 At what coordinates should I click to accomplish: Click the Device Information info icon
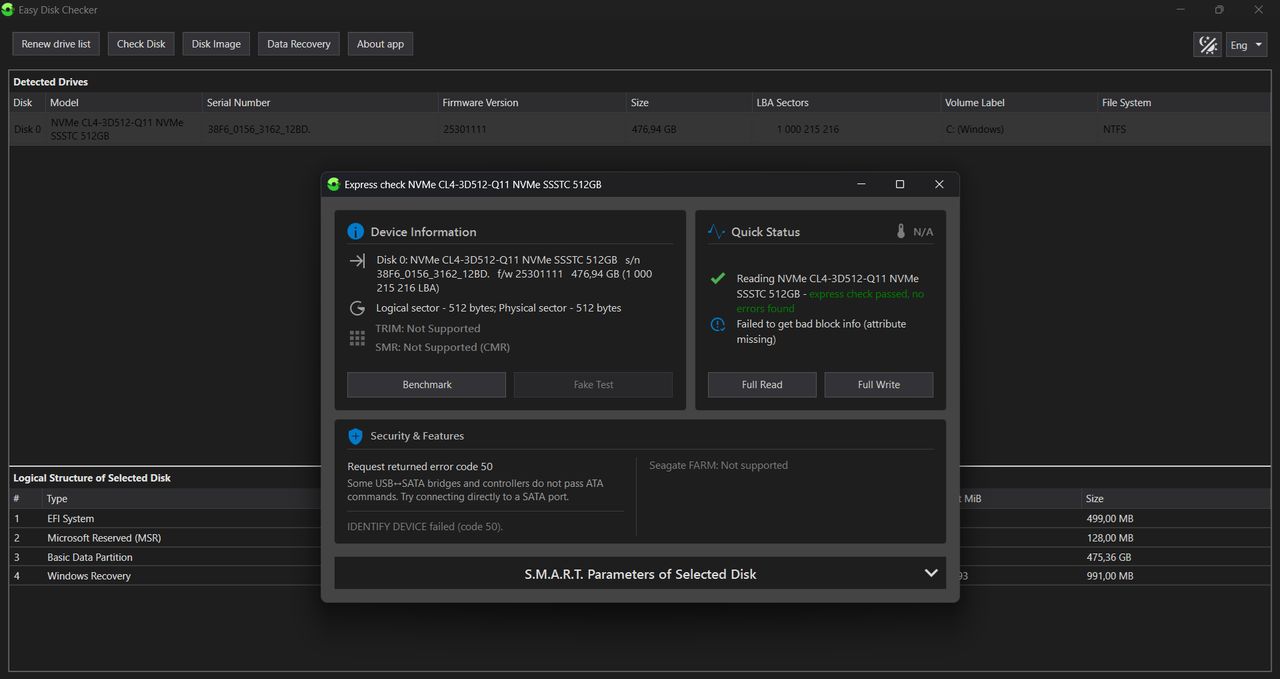pyautogui.click(x=355, y=232)
